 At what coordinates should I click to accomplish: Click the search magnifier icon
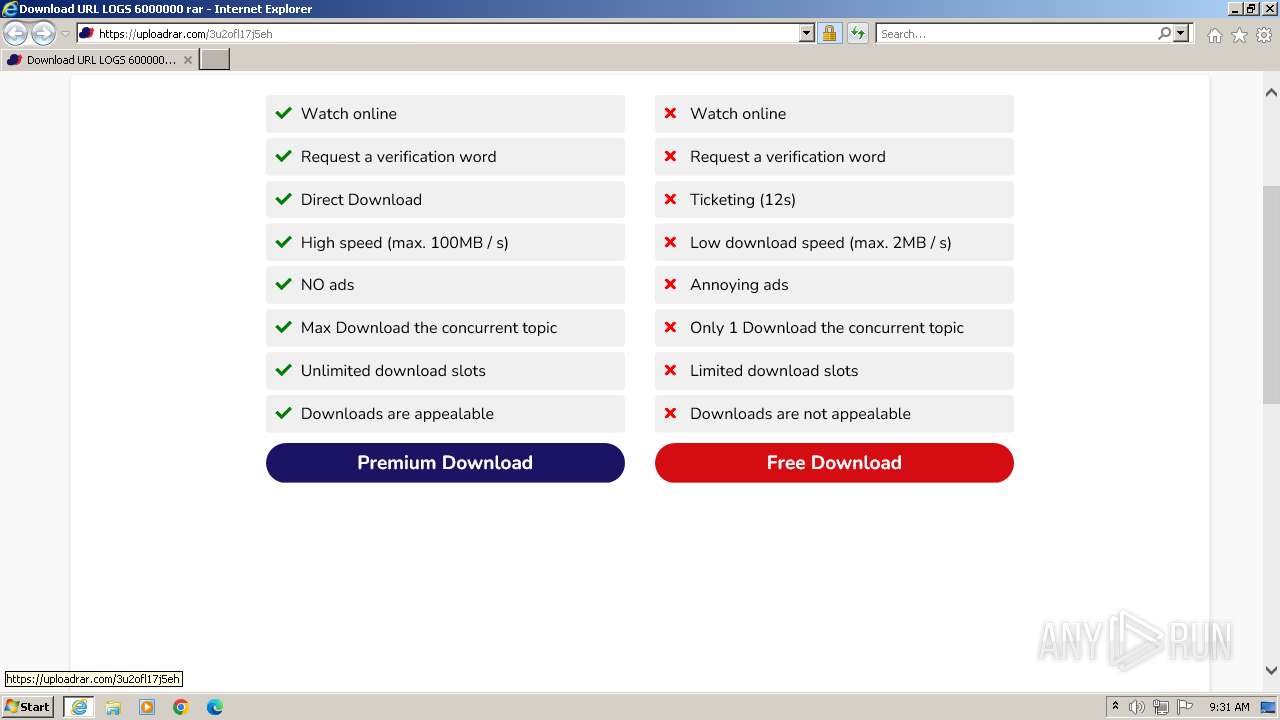coord(1164,34)
